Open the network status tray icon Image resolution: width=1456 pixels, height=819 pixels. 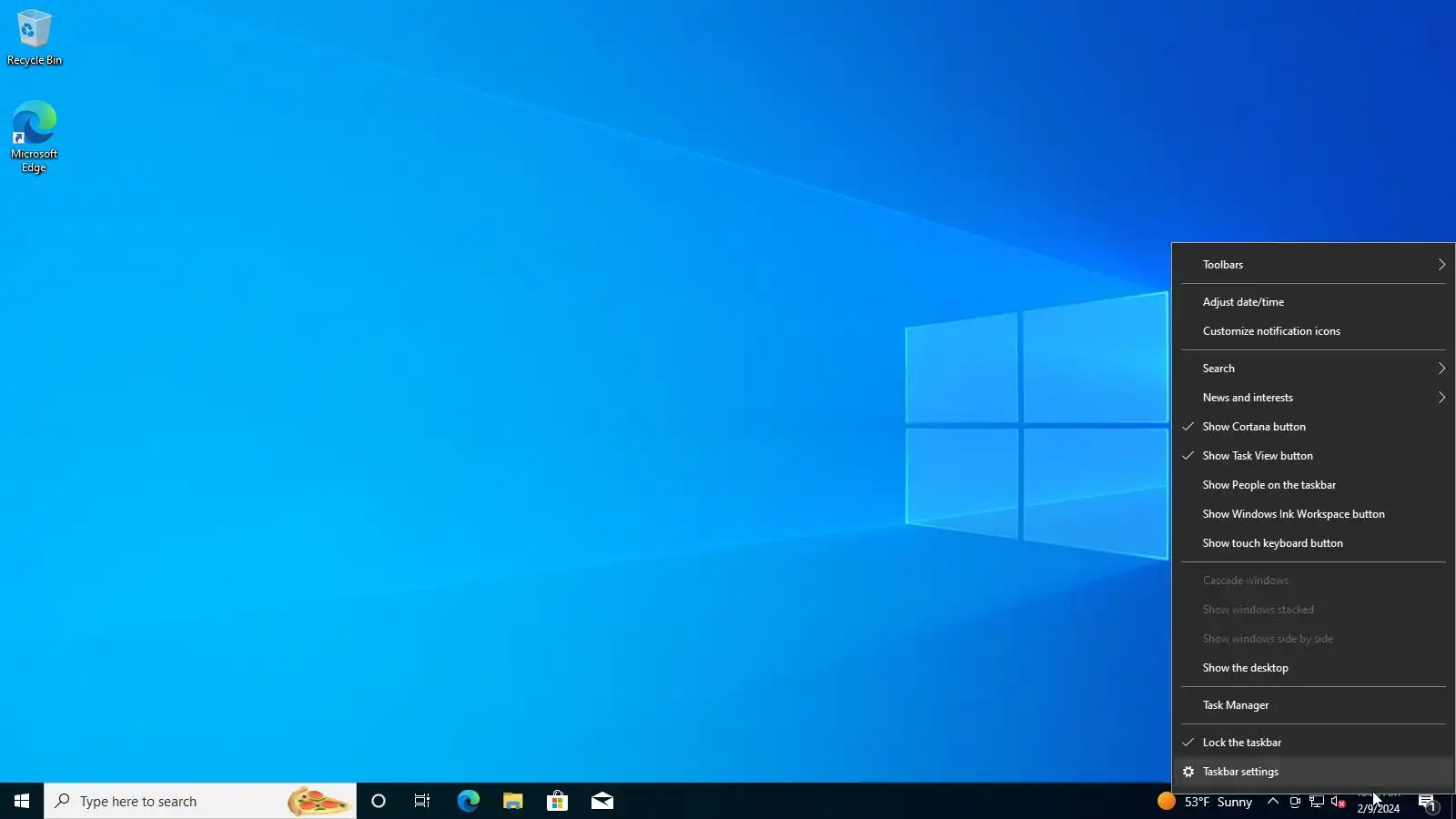[1317, 802]
